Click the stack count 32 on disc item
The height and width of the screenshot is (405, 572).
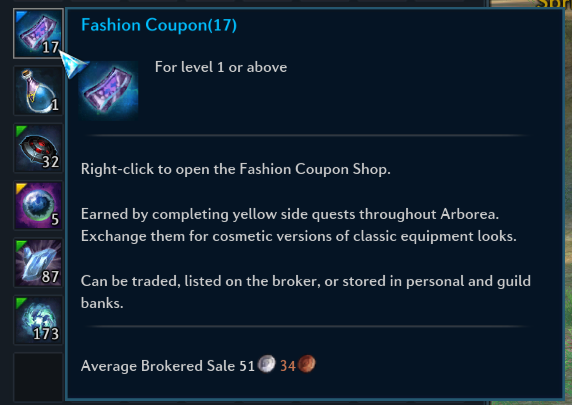50,162
